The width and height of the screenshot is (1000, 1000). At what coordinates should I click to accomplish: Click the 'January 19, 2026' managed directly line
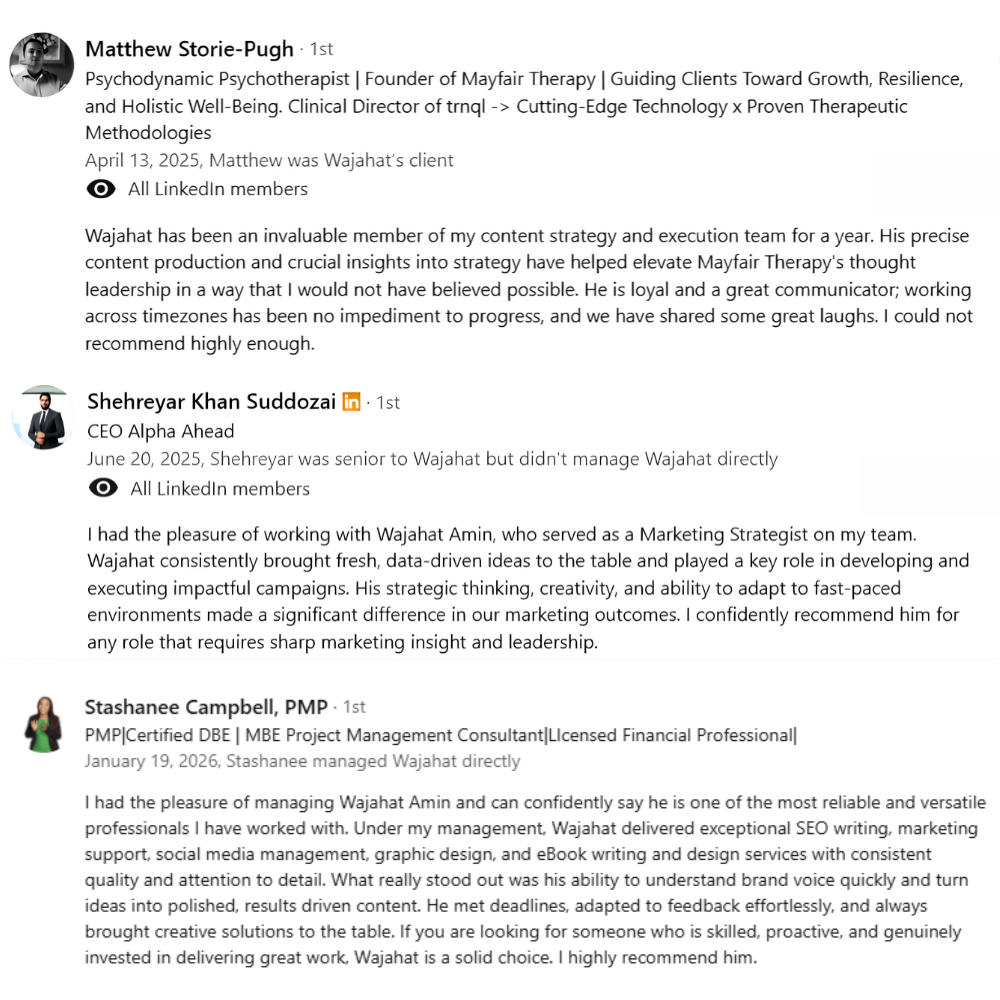click(302, 761)
